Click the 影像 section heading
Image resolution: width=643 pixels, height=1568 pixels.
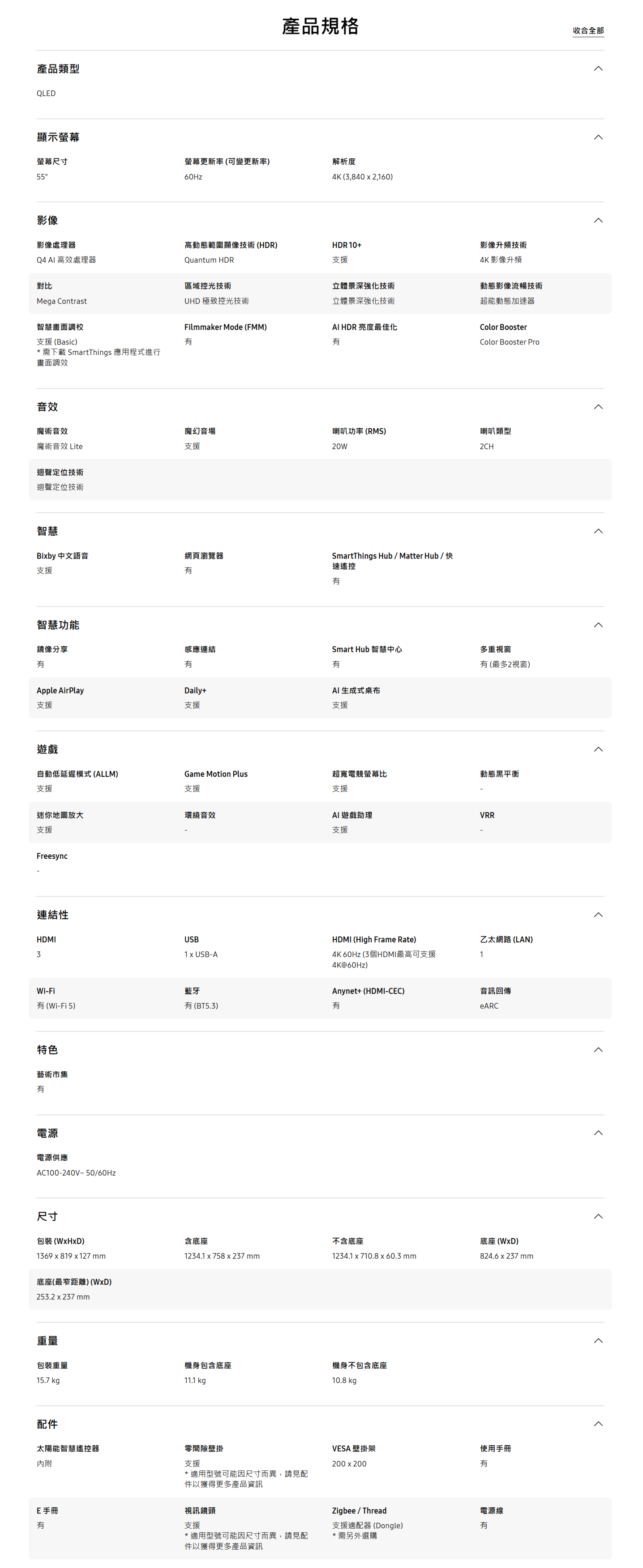[47, 220]
